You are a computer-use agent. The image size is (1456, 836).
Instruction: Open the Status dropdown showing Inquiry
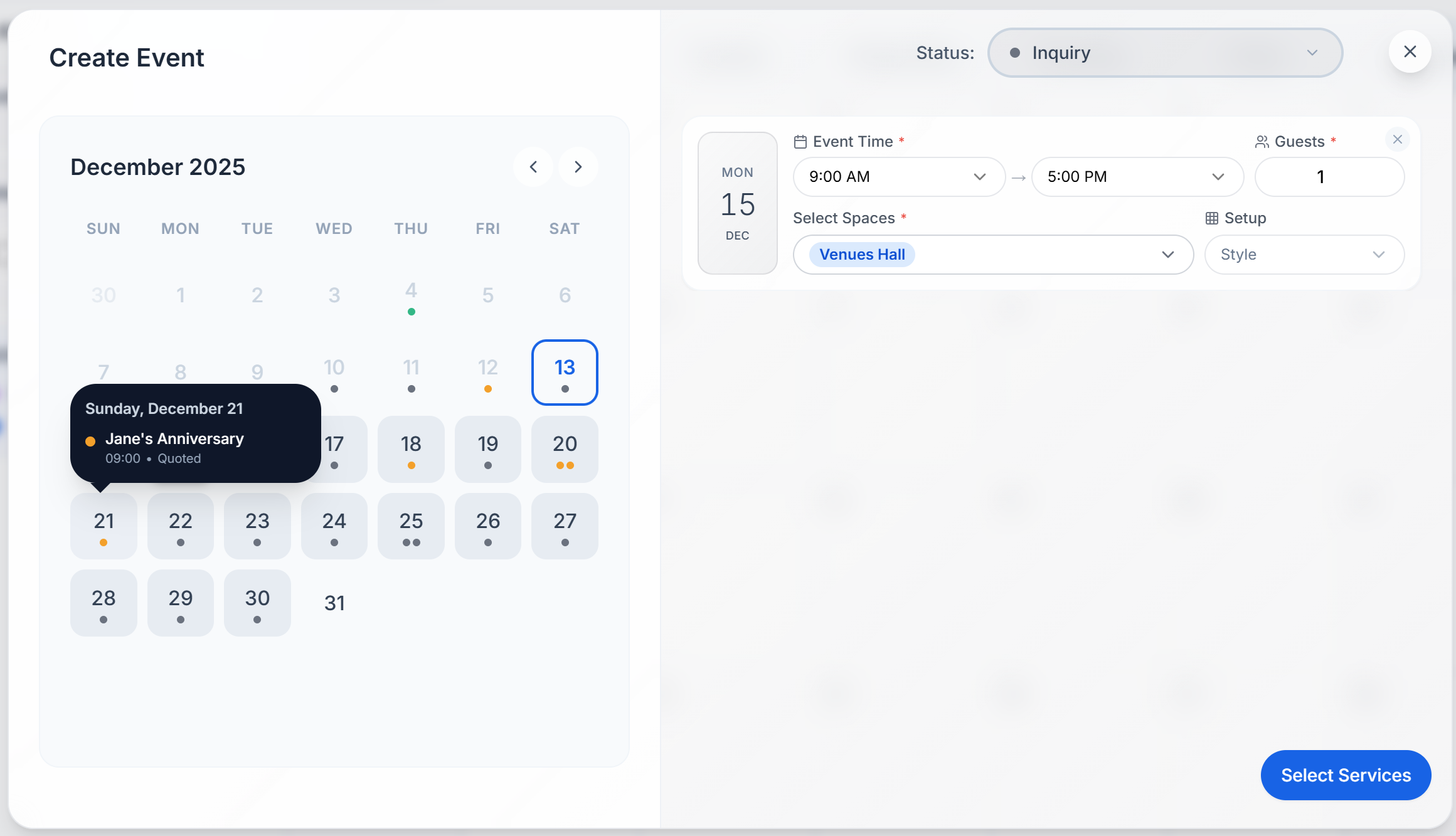tap(1165, 53)
